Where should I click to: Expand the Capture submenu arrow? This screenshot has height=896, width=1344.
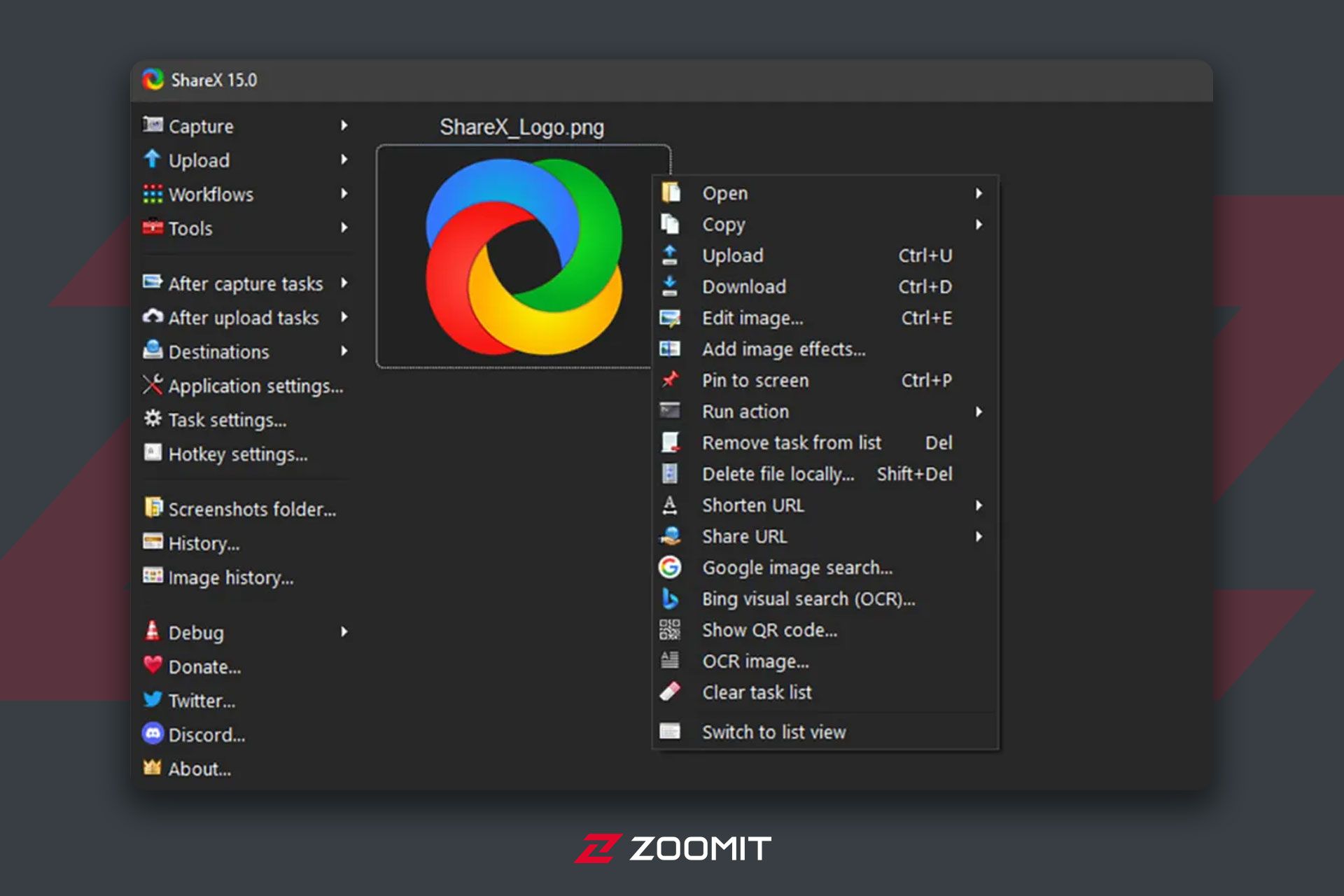coord(344,125)
